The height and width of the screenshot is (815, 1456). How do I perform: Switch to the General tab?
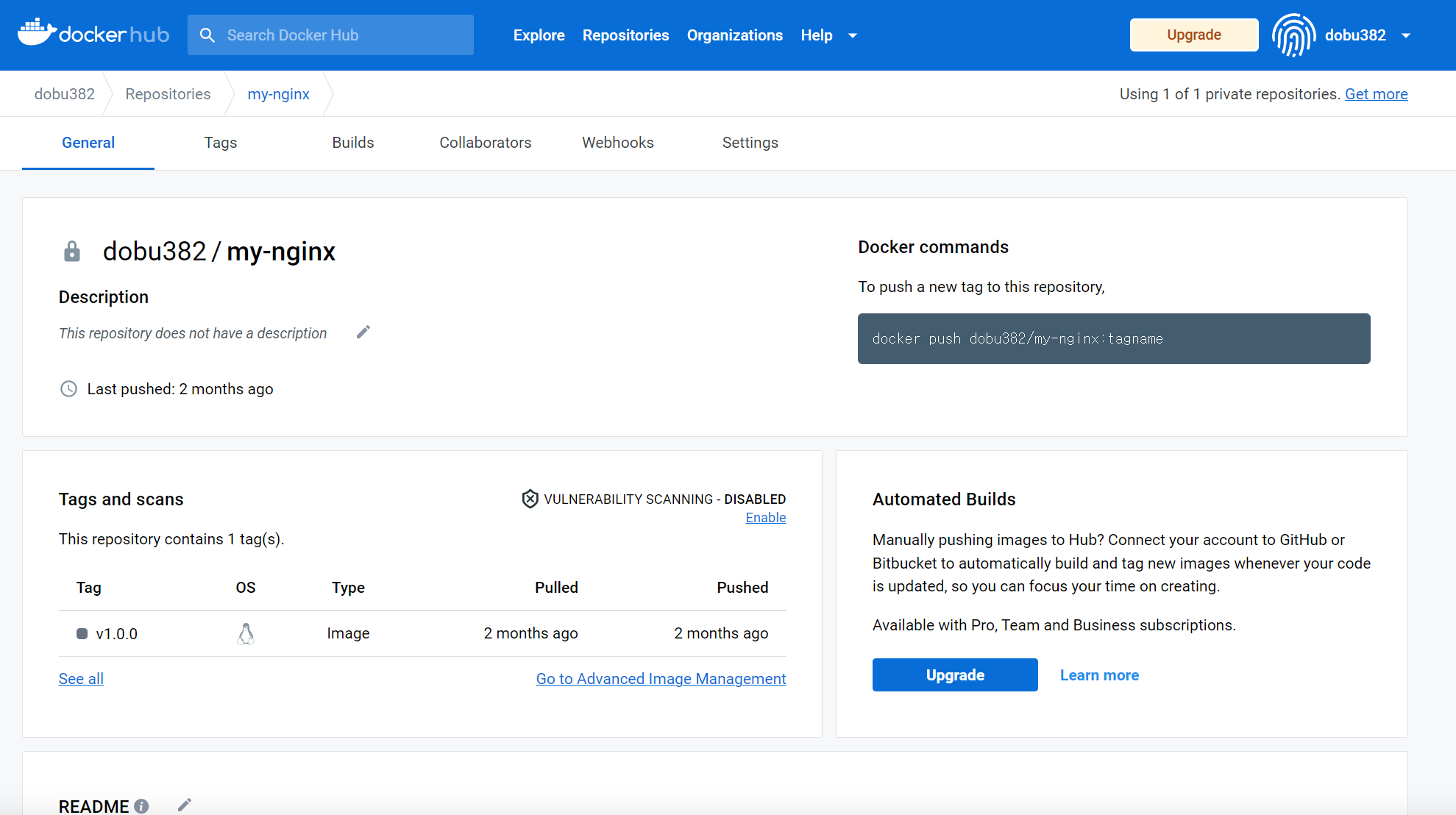pos(88,143)
